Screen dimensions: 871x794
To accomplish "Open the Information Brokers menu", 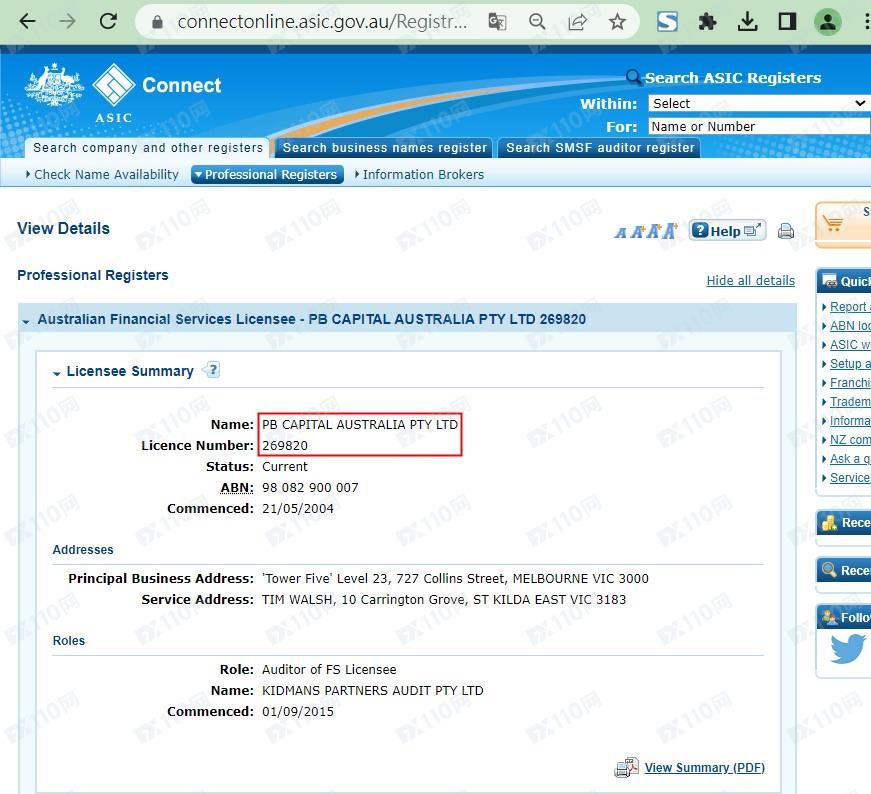I will pos(419,174).
